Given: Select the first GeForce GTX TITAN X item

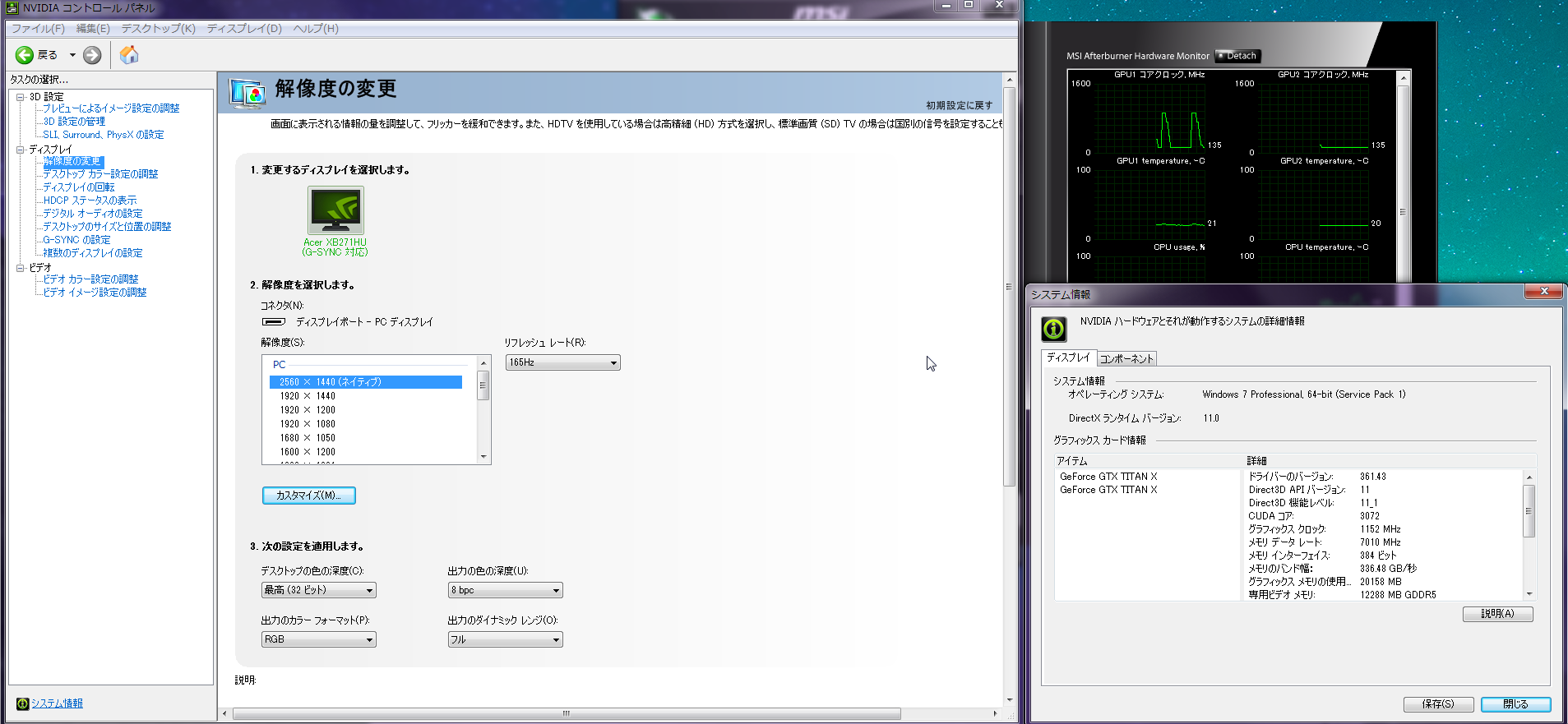Looking at the screenshot, I should (1108, 477).
